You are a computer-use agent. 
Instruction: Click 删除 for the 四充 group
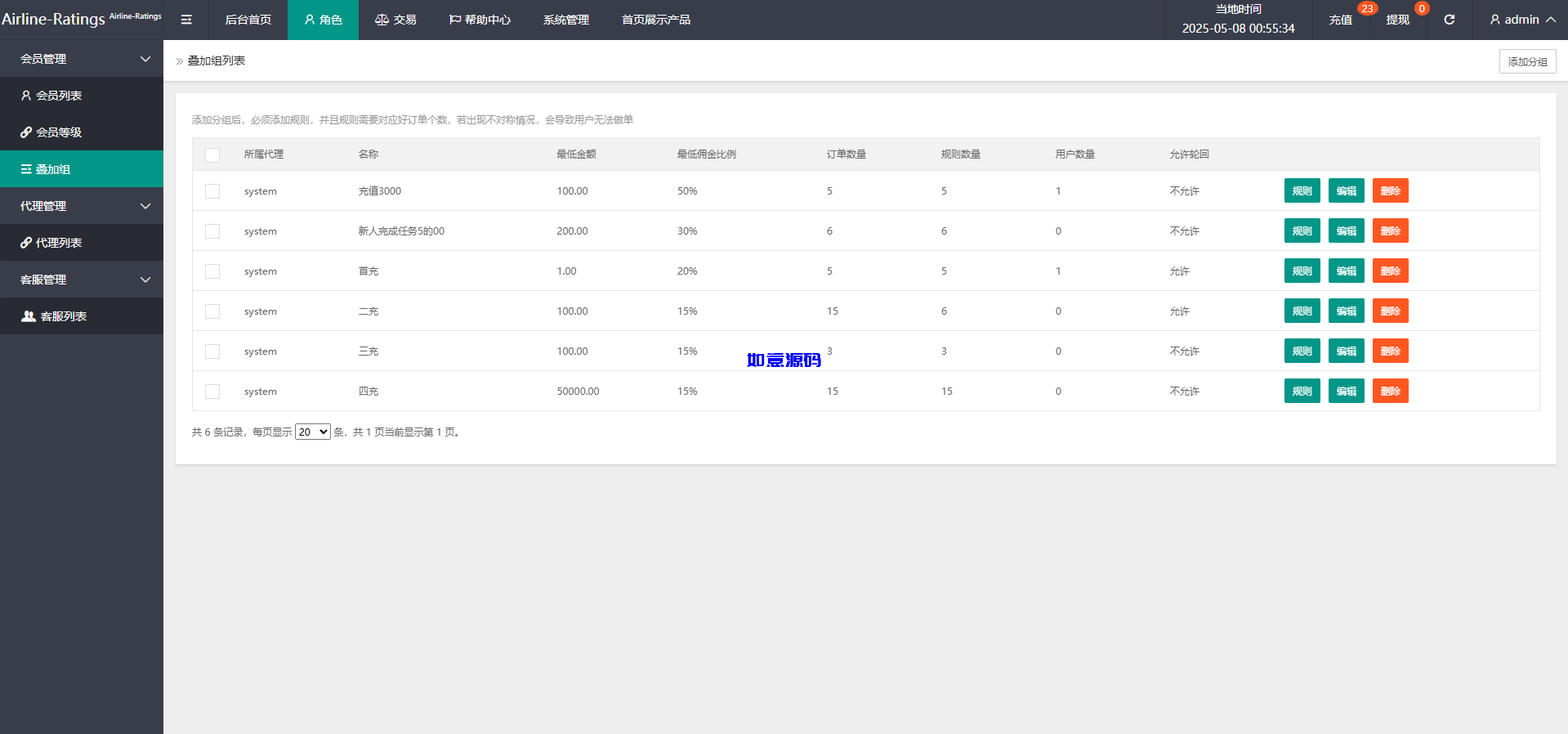[1391, 391]
